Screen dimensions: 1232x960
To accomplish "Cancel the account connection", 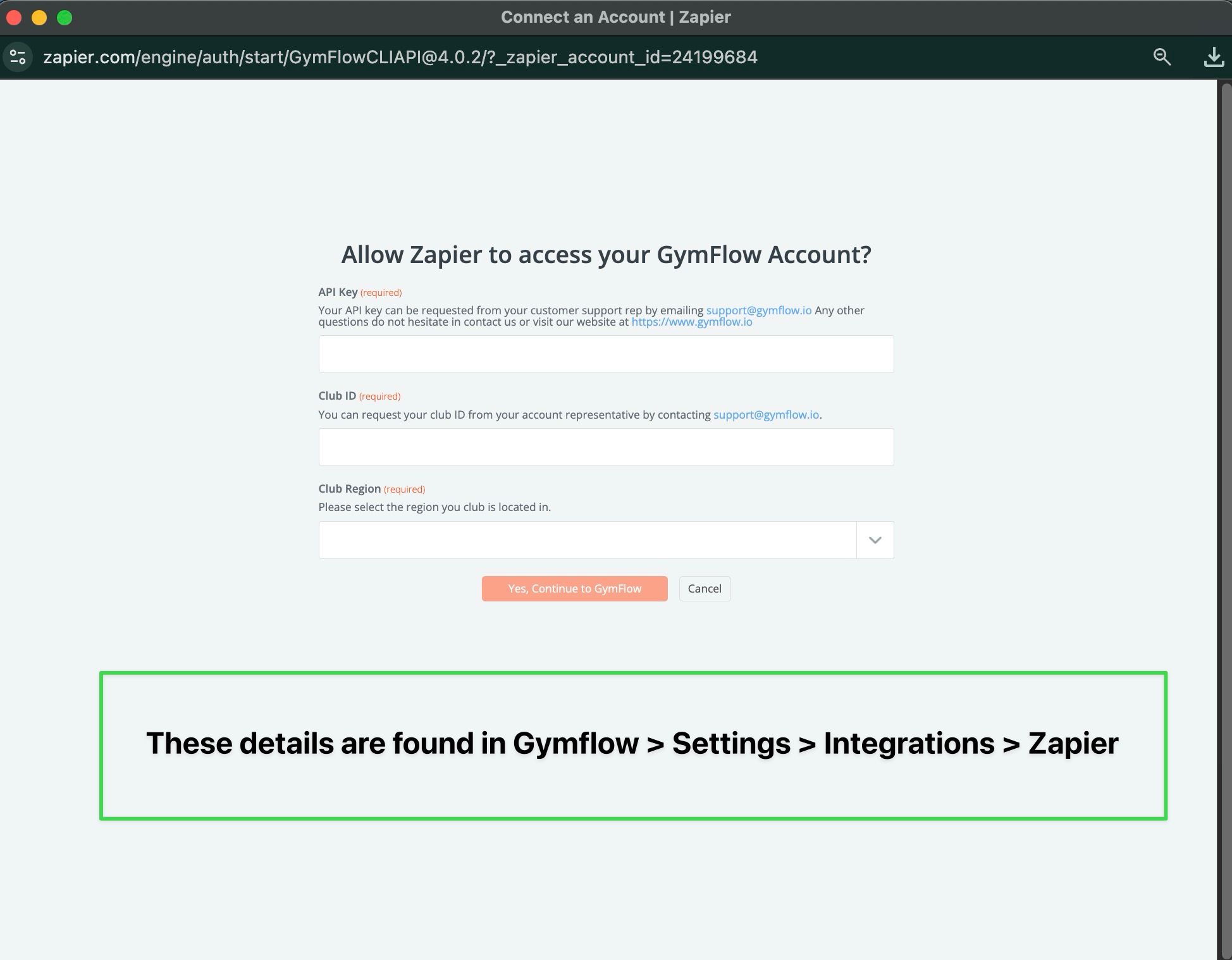I will tap(705, 589).
